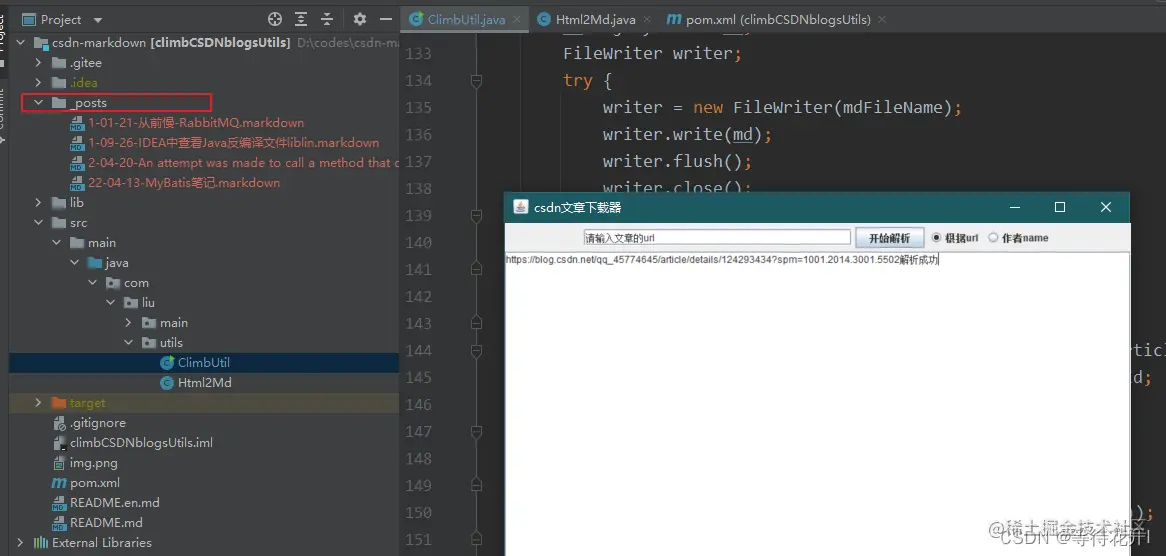The height and width of the screenshot is (556, 1166).
Task: Select the utils package in tree
Action: 171,343
